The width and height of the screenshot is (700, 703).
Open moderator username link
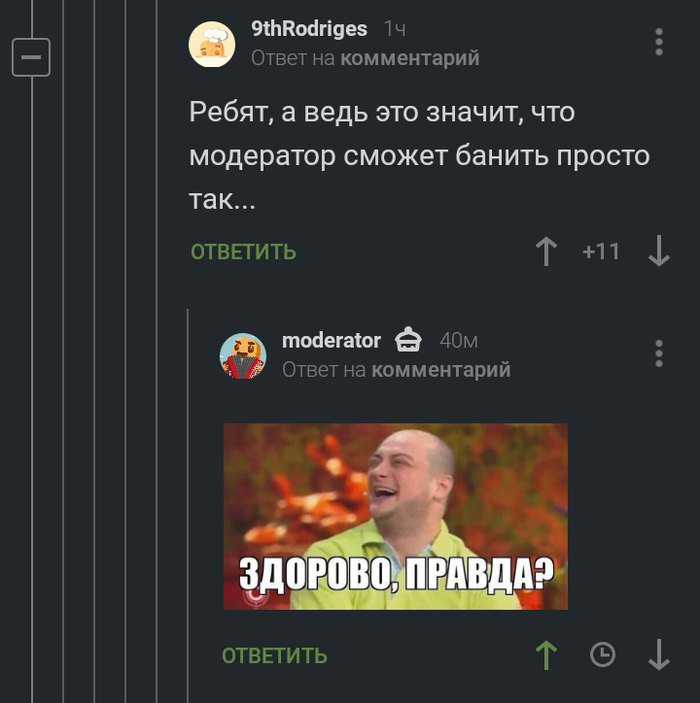point(331,341)
